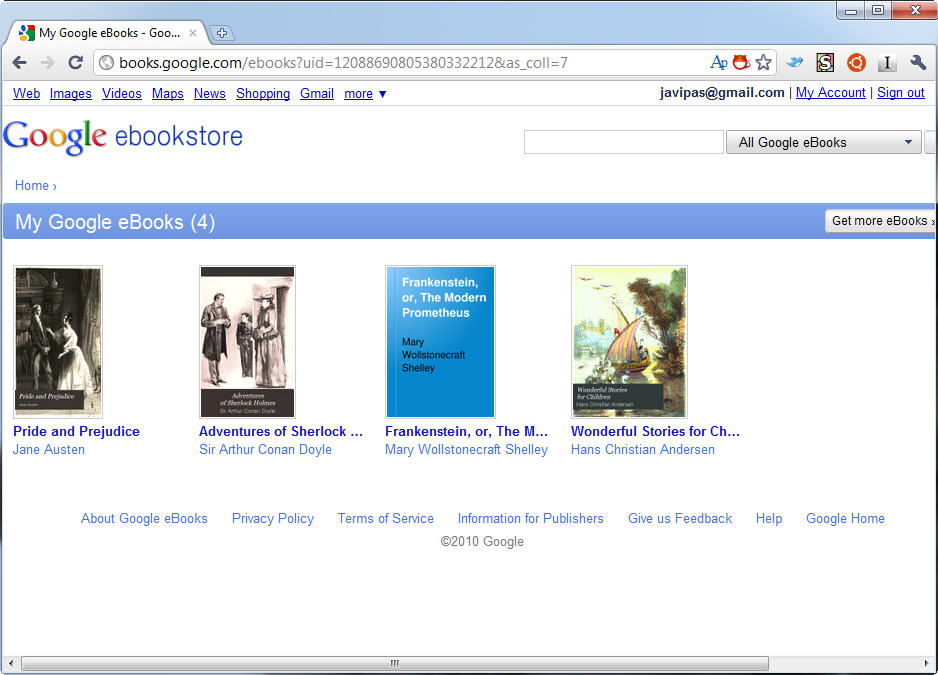Click the Google Home footer link
938x675 pixels.
click(845, 519)
